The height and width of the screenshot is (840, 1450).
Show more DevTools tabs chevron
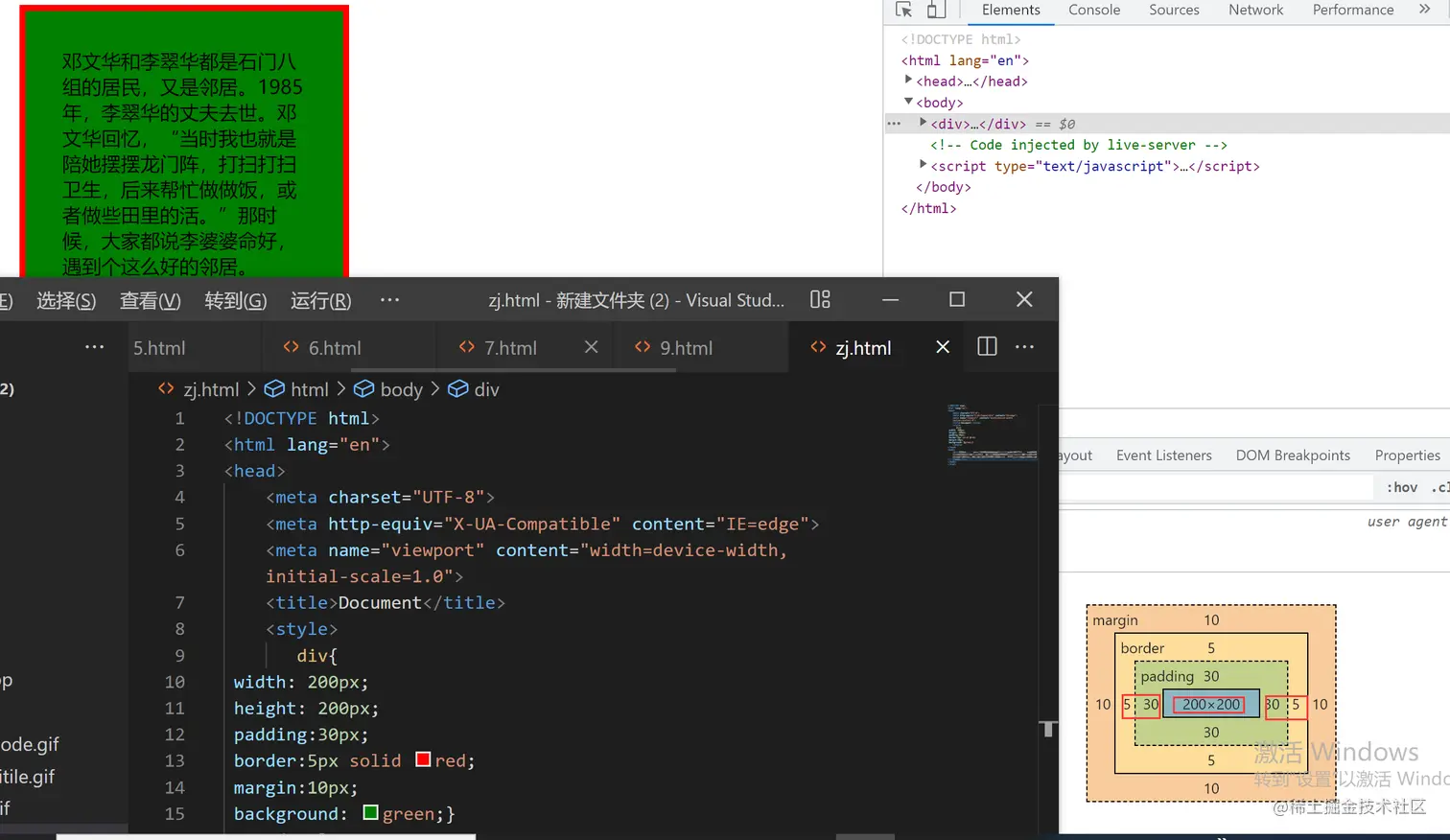tap(1424, 10)
